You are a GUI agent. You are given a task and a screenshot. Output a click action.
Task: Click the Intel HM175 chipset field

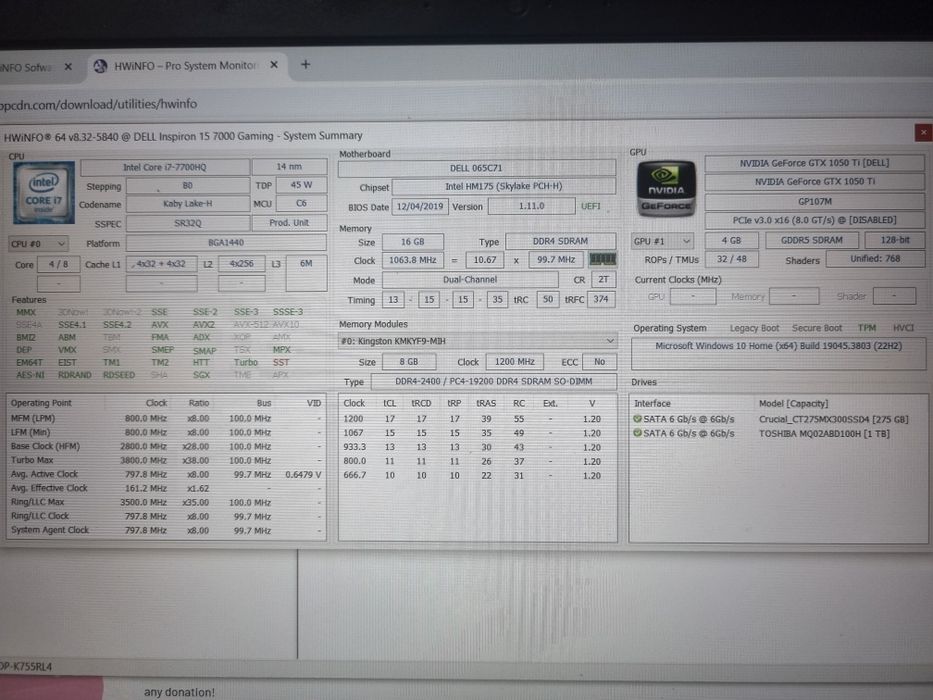coord(503,186)
